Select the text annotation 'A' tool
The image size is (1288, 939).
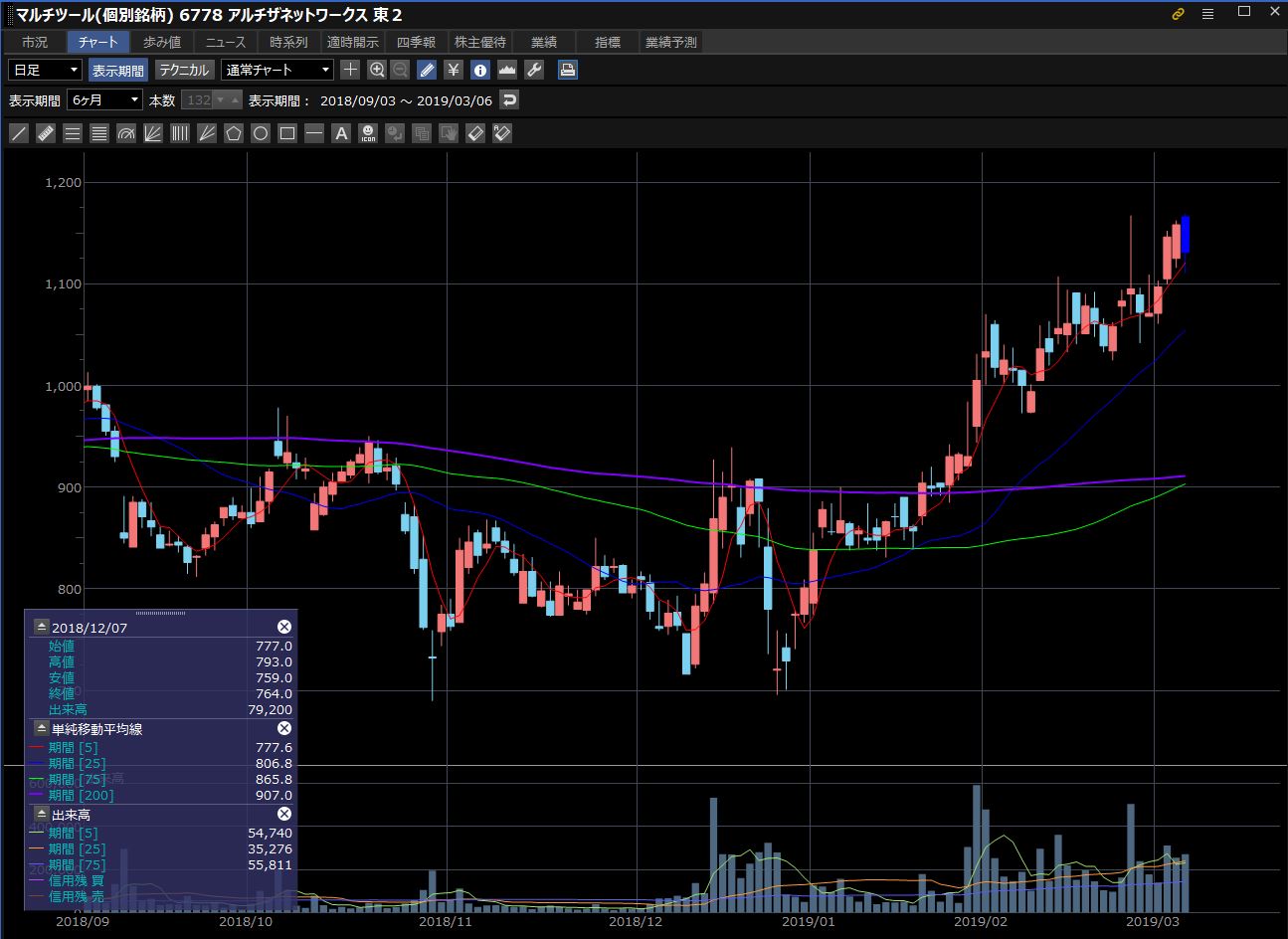pyautogui.click(x=341, y=133)
